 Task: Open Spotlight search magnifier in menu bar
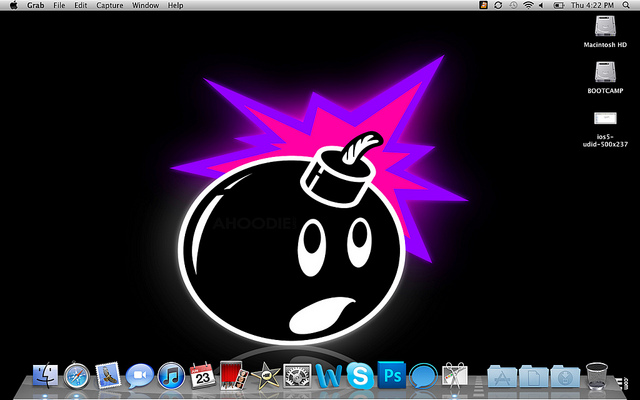(x=626, y=5)
